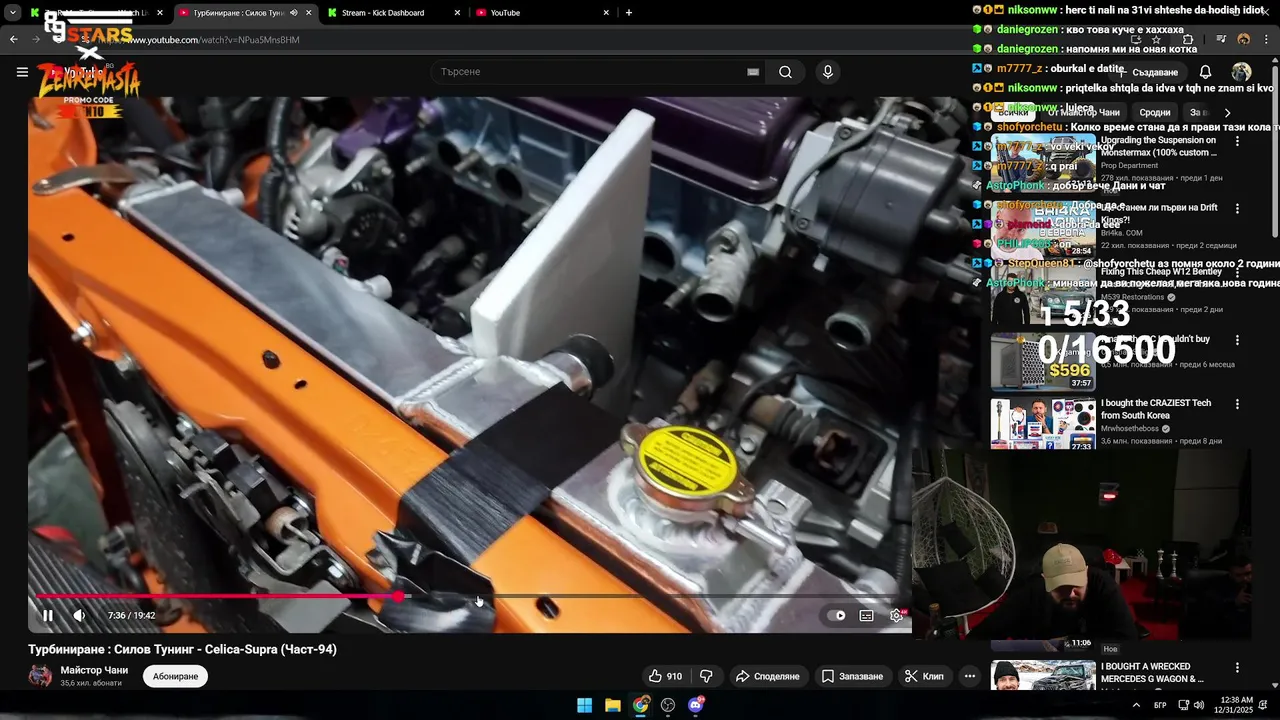Open the $596 thumbnail video
1280x720 pixels.
click(1043, 361)
